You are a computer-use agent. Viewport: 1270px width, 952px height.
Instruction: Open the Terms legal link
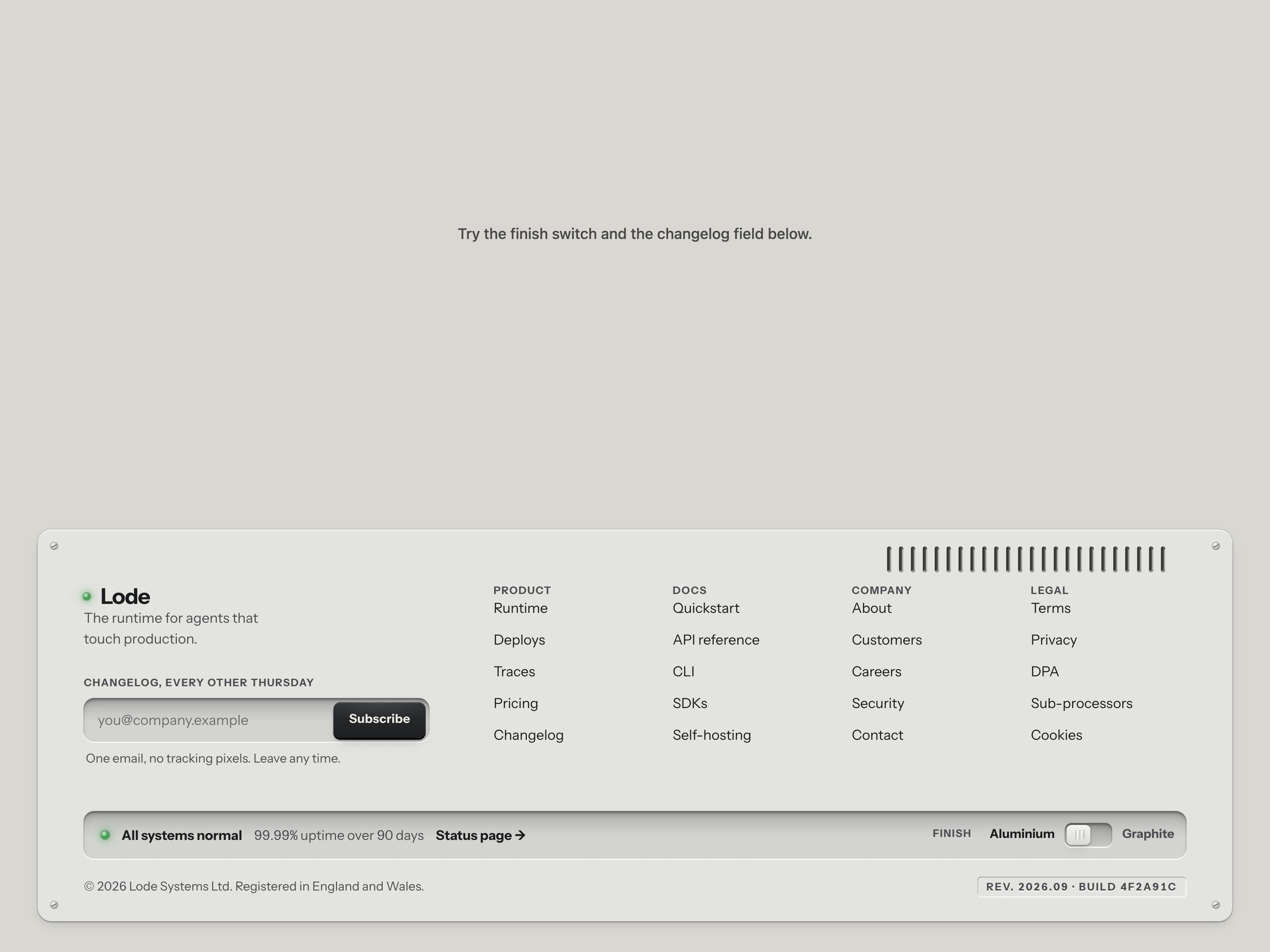(1050, 608)
